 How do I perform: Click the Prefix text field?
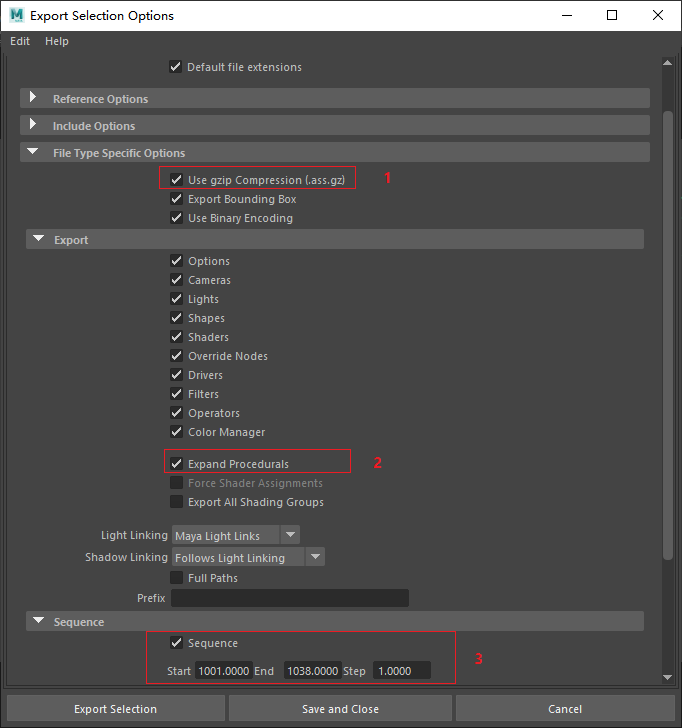pos(290,598)
